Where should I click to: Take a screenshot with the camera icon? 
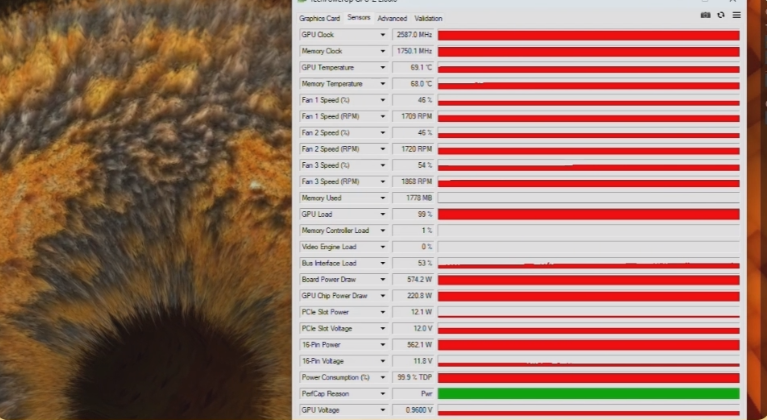point(705,15)
